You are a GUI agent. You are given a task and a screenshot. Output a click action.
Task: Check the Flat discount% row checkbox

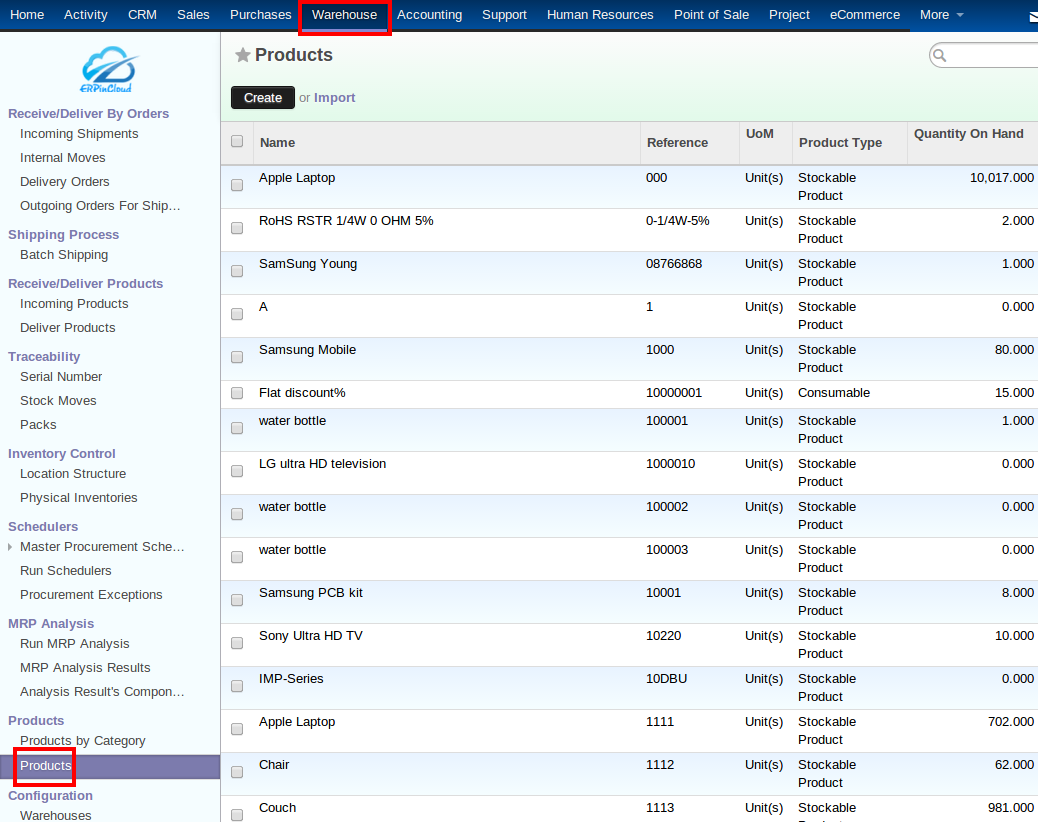(237, 393)
